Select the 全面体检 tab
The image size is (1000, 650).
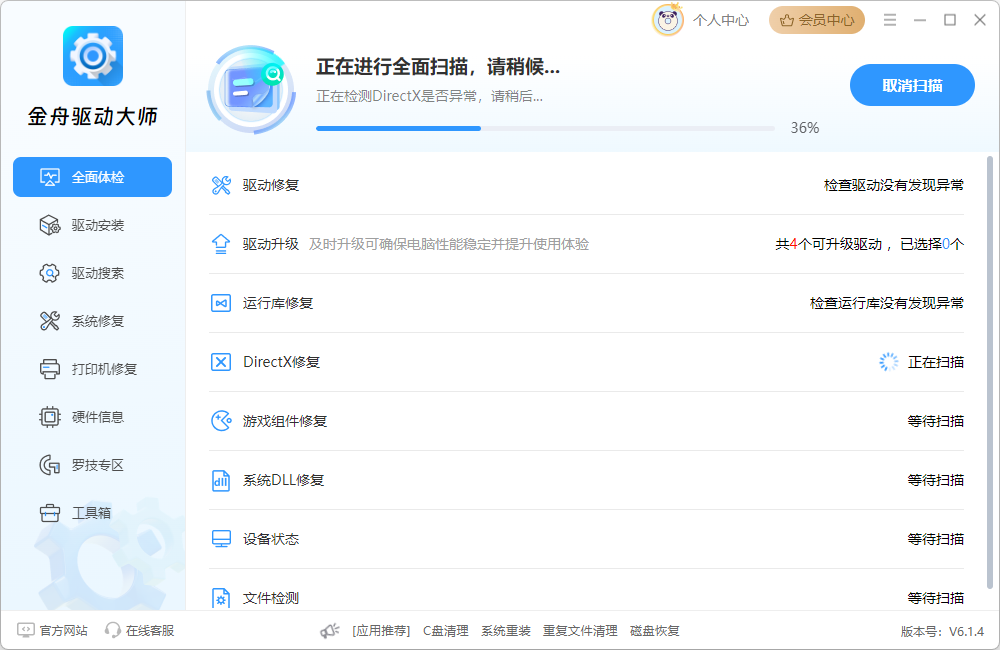click(x=92, y=177)
